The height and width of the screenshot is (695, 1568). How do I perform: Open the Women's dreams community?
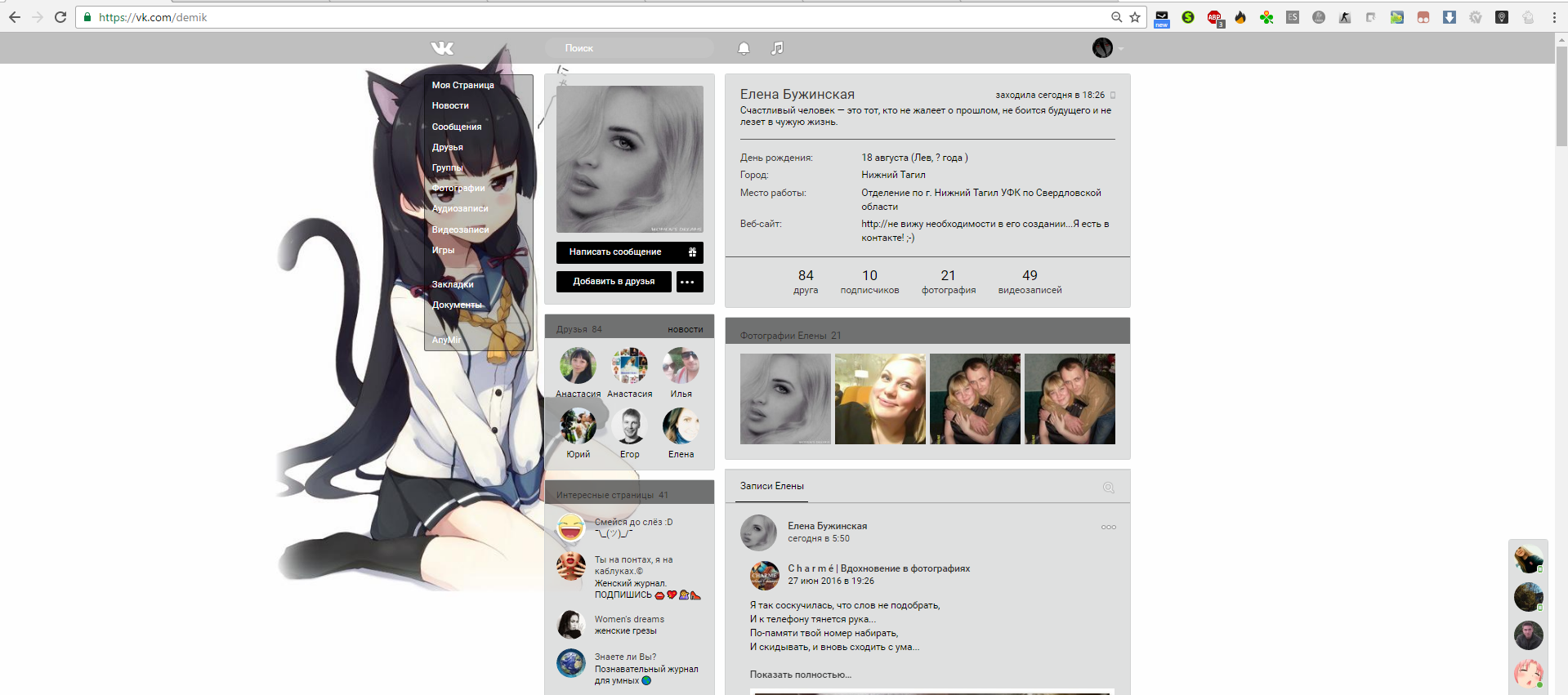(x=629, y=619)
